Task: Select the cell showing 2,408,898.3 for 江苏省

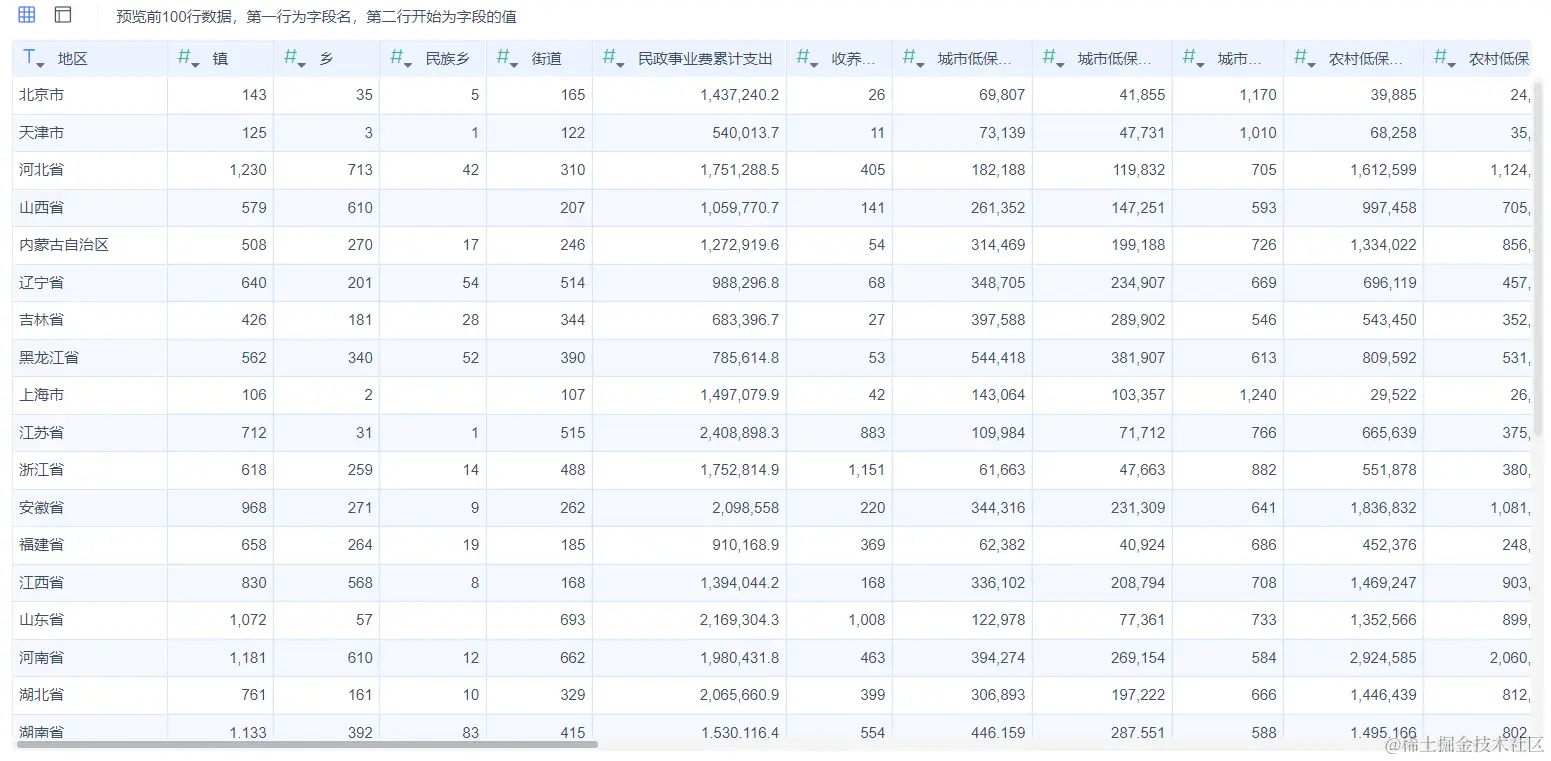Action: [x=742, y=432]
